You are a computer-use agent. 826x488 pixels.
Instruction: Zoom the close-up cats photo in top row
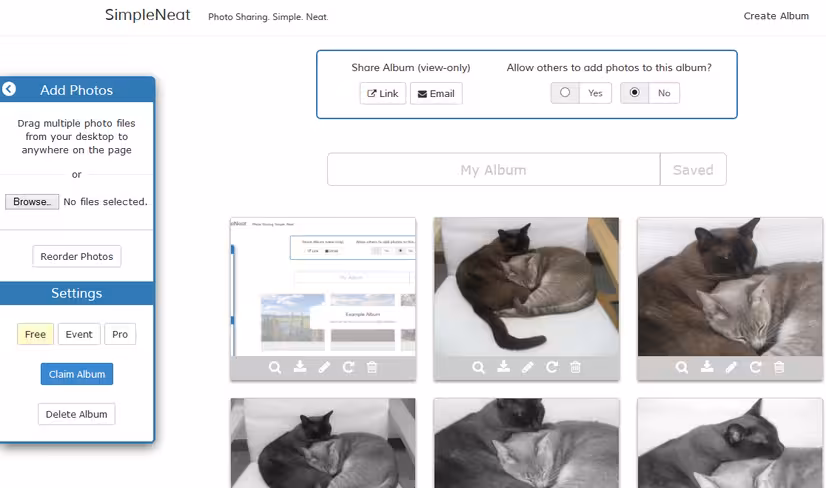pyautogui.click(x=682, y=367)
